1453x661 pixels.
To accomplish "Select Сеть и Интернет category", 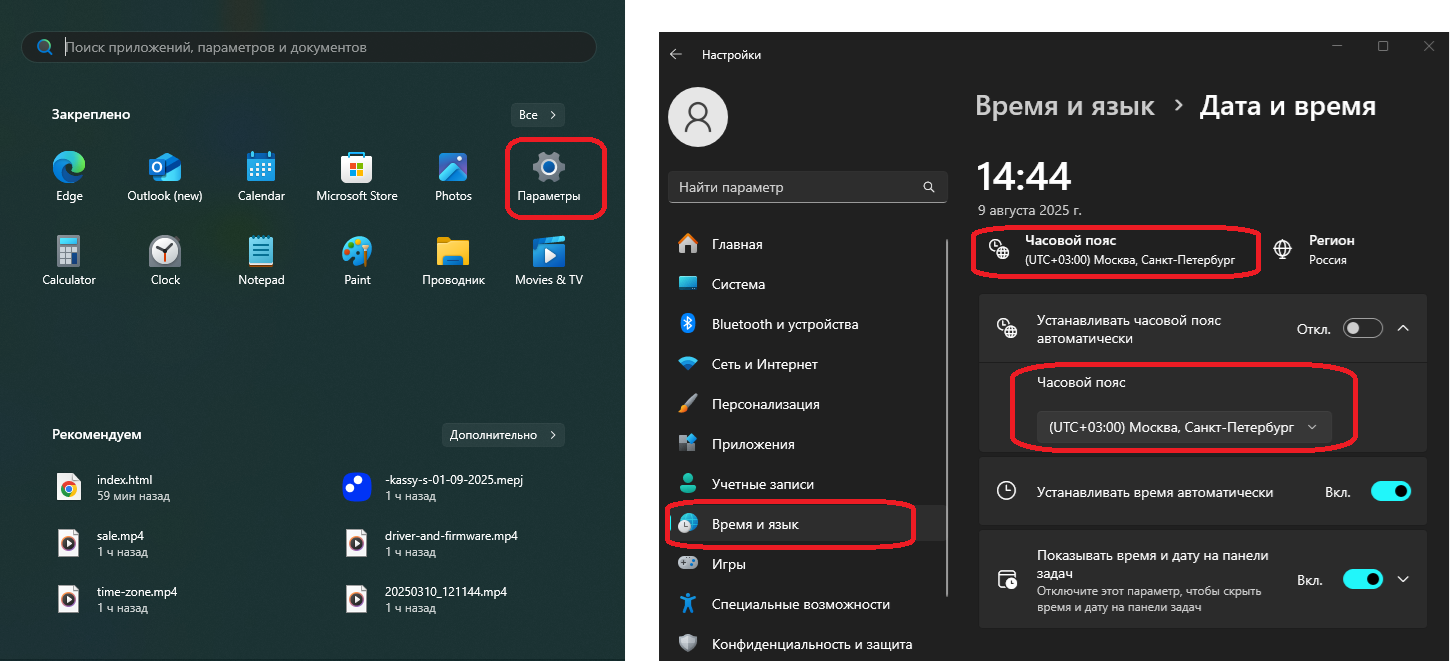I will pos(804,364).
